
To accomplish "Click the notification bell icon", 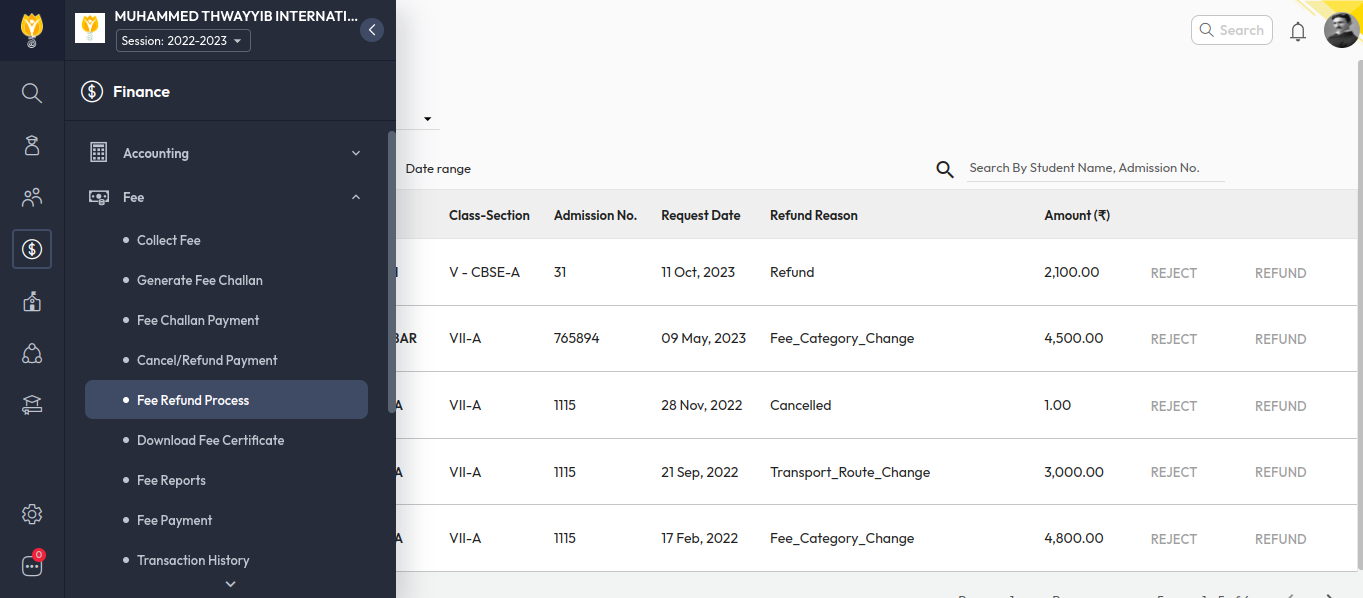I will (1298, 31).
